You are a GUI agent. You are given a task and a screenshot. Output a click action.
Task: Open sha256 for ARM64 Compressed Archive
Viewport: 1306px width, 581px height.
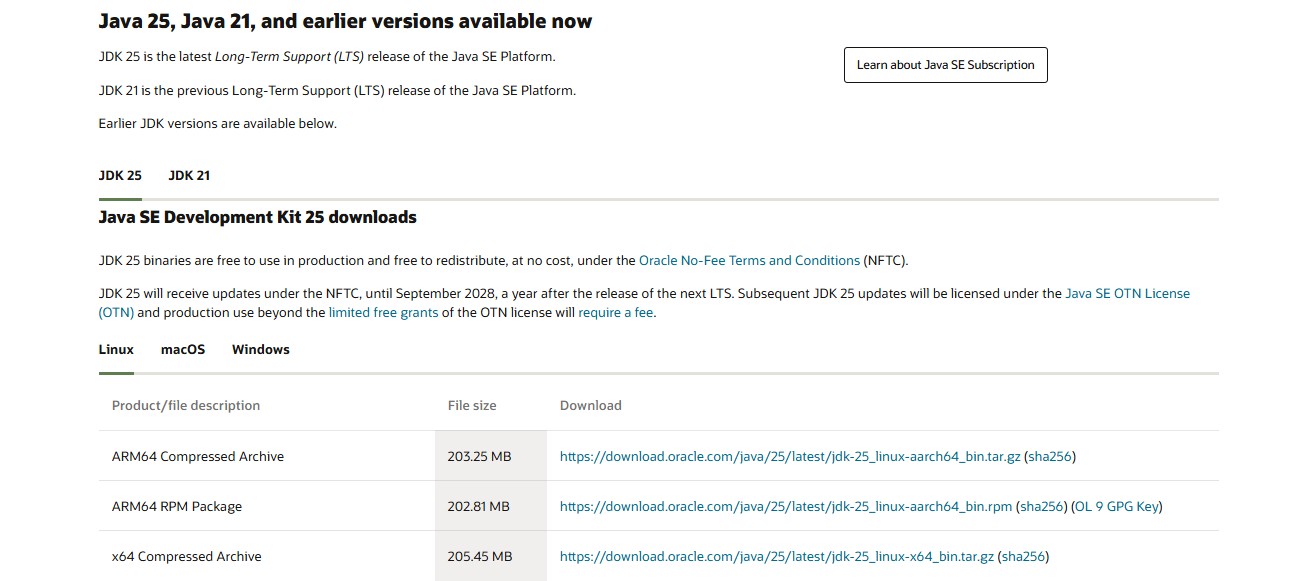1049,457
